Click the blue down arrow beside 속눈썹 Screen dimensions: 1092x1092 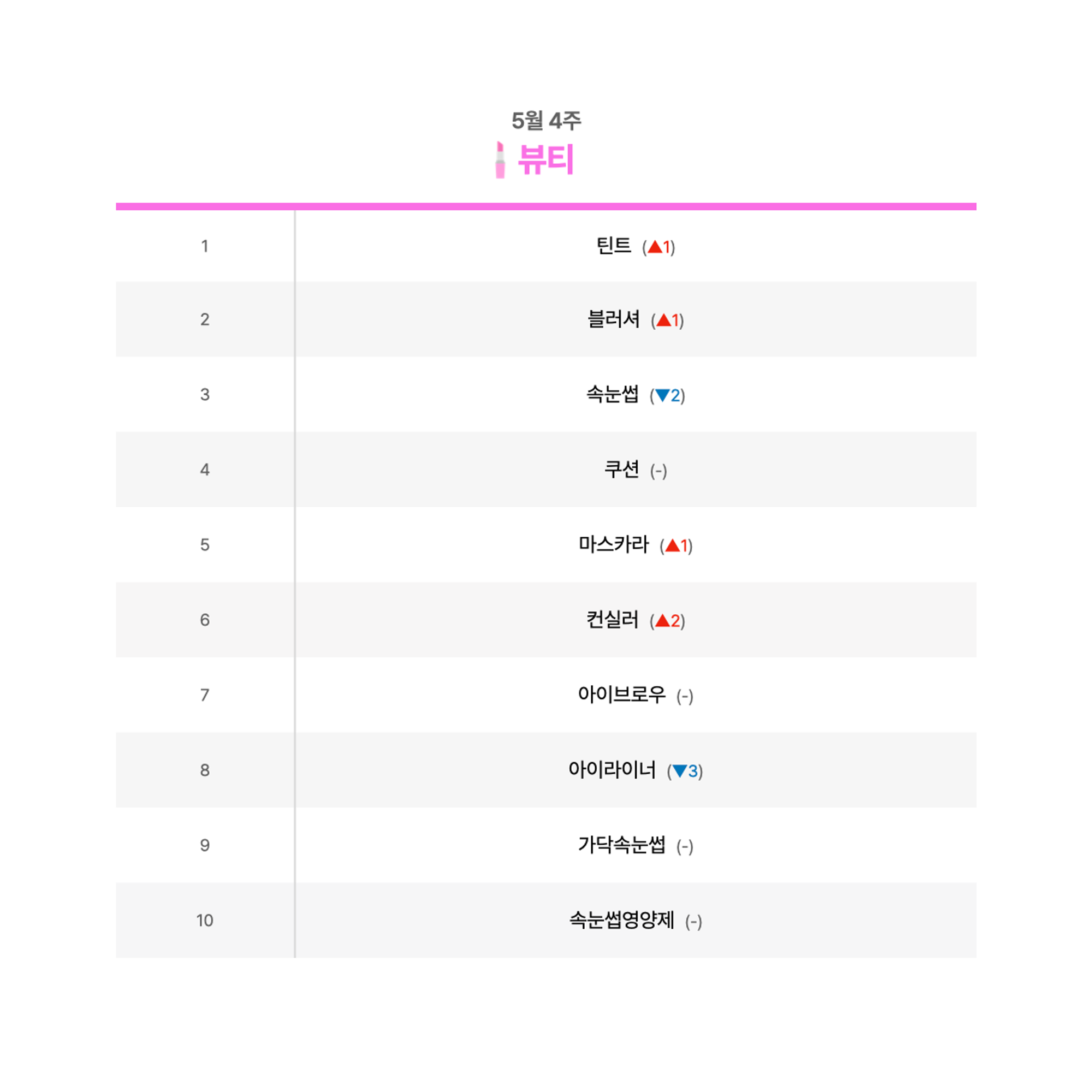[662, 395]
